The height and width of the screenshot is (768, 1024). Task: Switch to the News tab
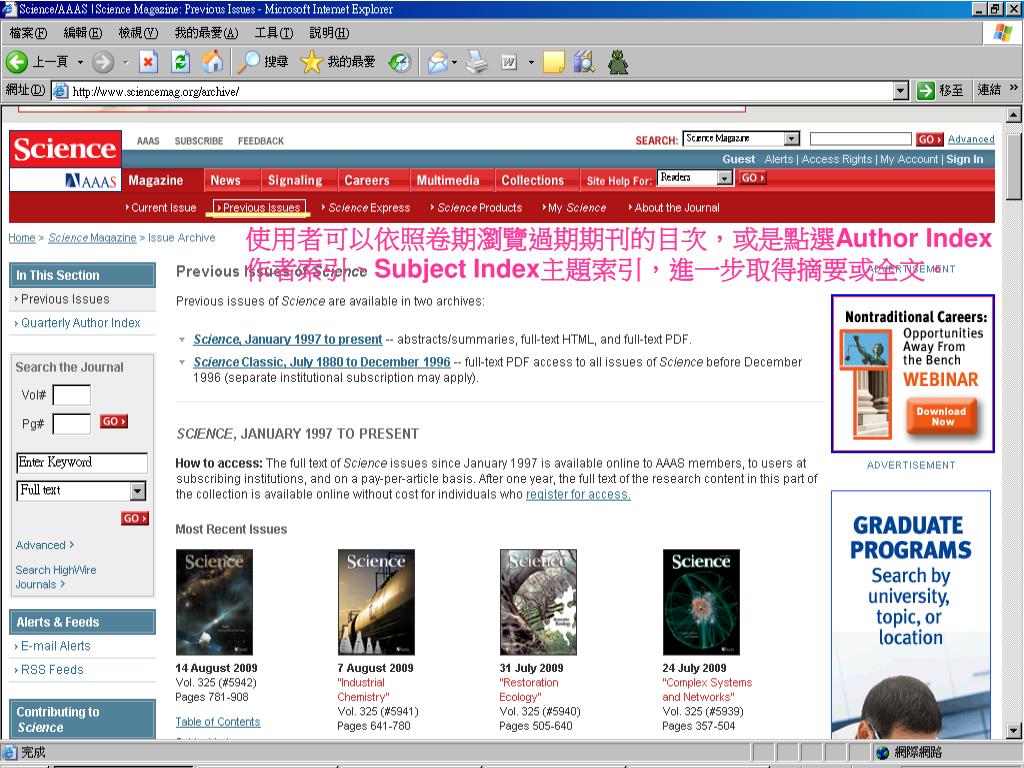(x=225, y=180)
